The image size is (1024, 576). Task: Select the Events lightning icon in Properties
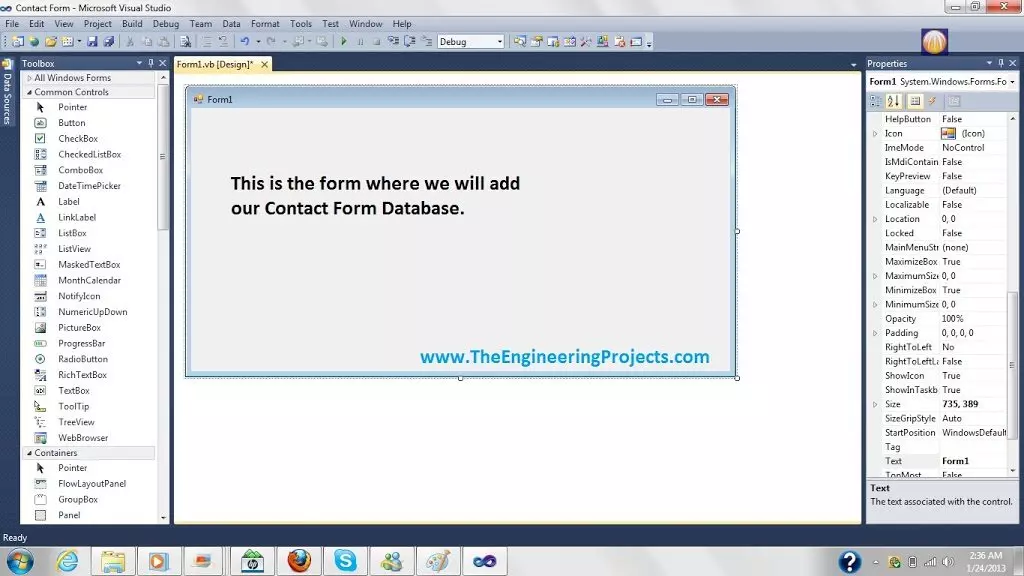click(932, 101)
